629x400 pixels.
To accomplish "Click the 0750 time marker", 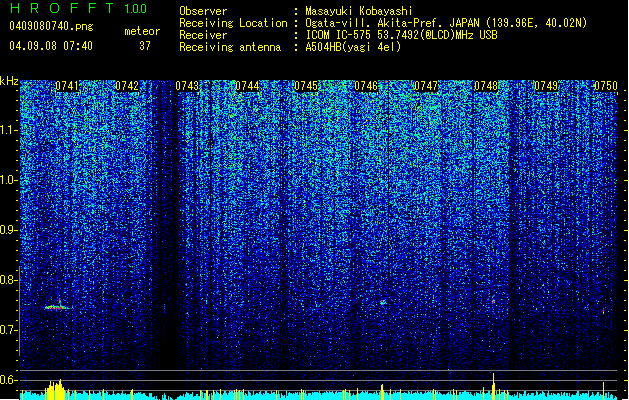I will click(x=606, y=86).
